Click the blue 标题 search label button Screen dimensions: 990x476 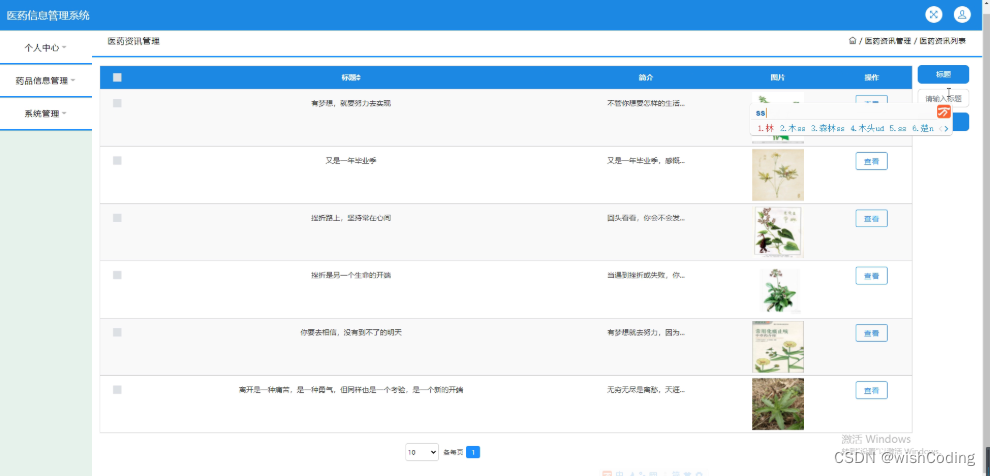click(x=943, y=74)
